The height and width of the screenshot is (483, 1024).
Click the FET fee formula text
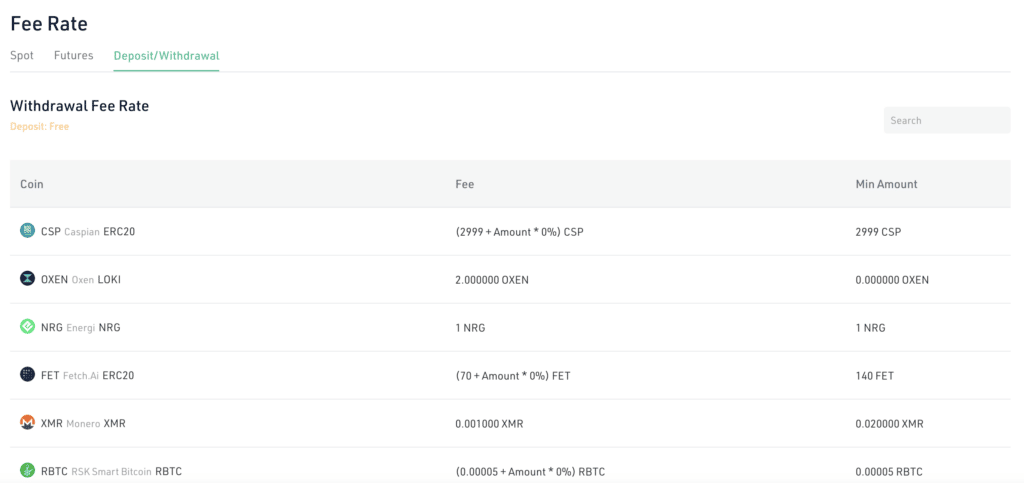pyautogui.click(x=512, y=376)
